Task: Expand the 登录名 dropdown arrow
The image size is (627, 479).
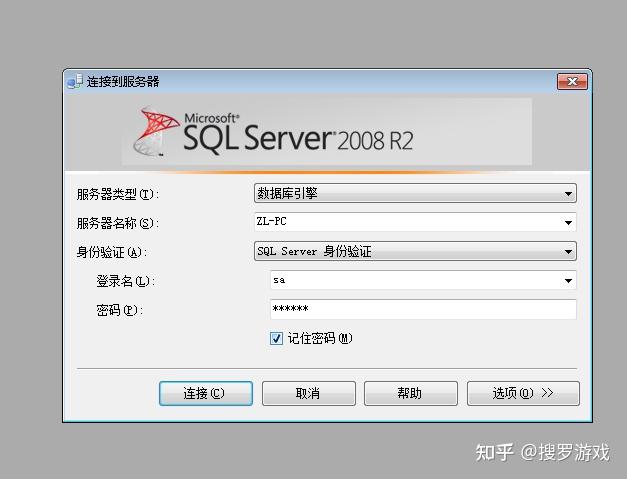Action: coord(568,281)
